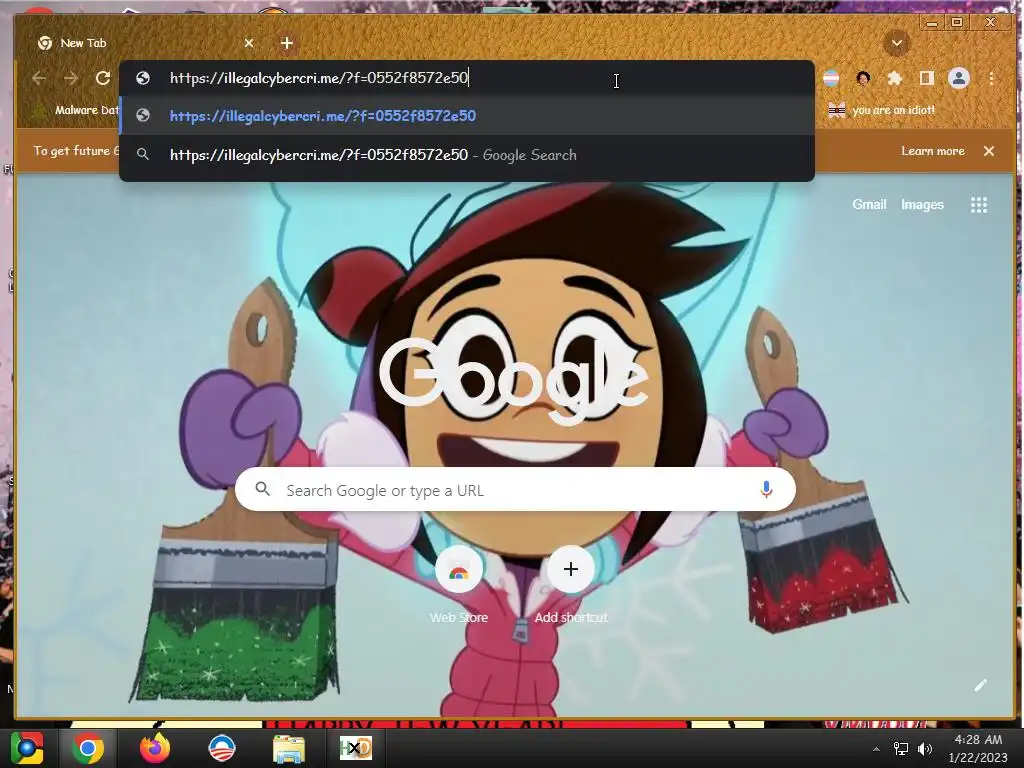Open Gmail link
Viewport: 1024px width, 768px height.
coord(869,204)
